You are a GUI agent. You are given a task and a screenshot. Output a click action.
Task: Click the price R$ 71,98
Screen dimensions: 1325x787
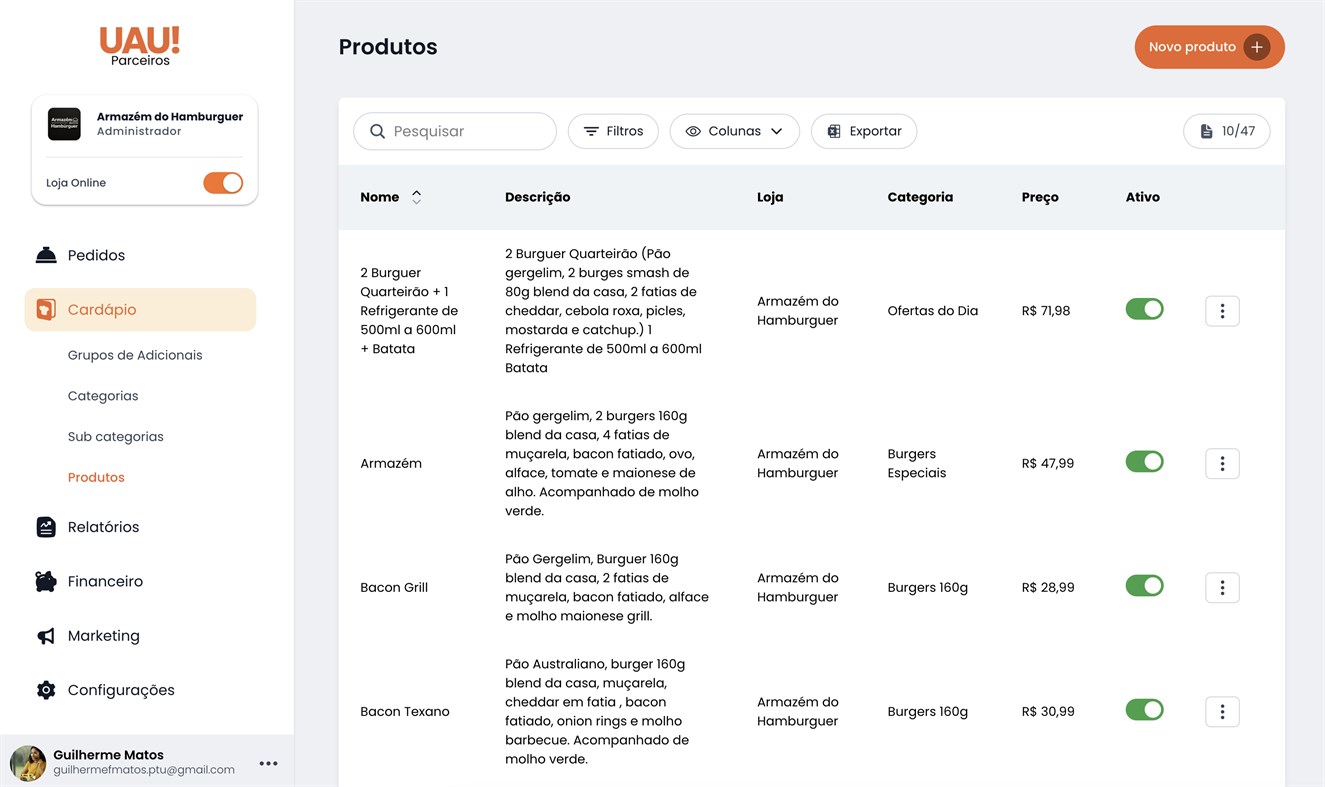(1046, 311)
